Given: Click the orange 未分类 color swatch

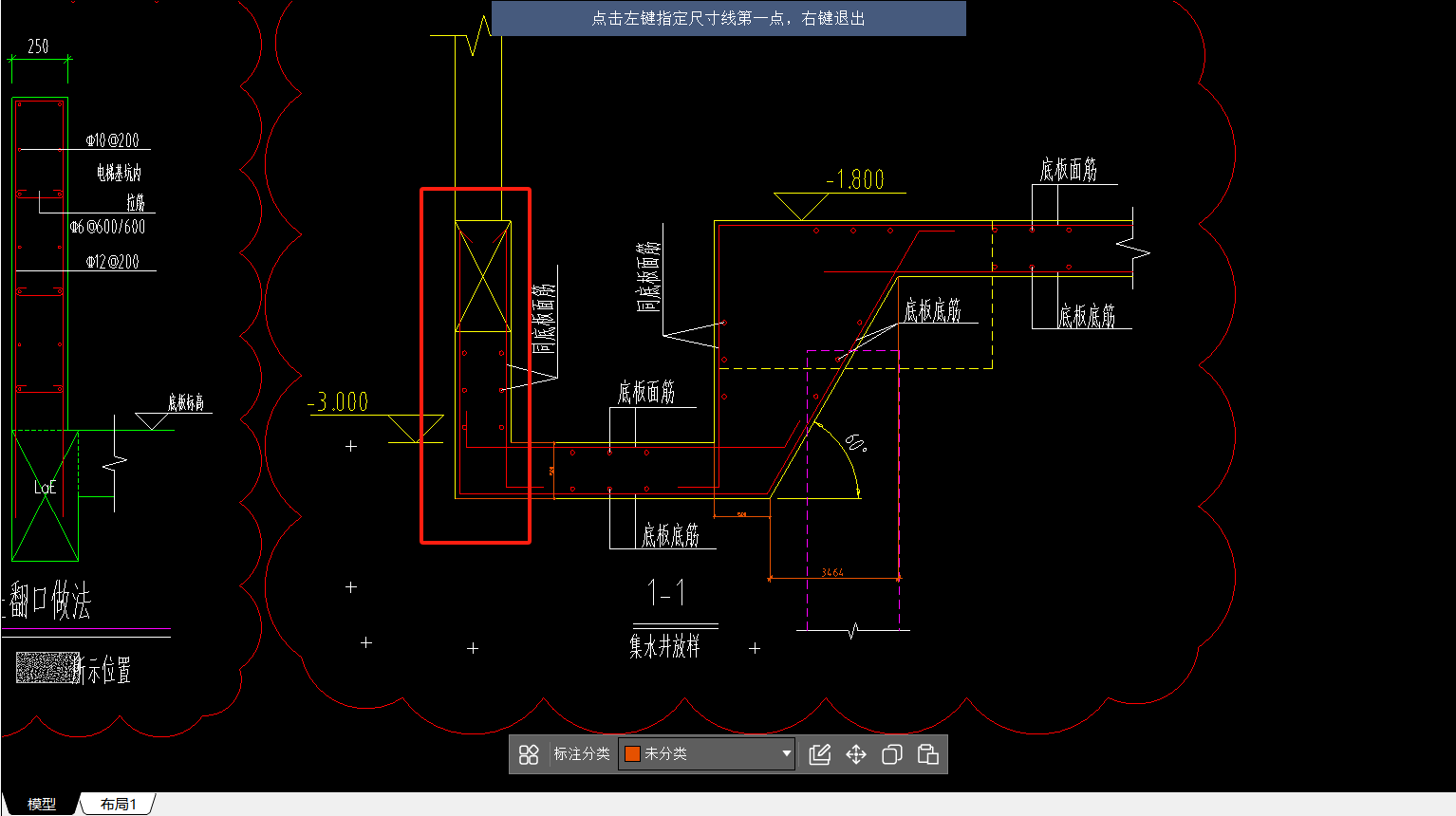Looking at the screenshot, I should [x=632, y=754].
